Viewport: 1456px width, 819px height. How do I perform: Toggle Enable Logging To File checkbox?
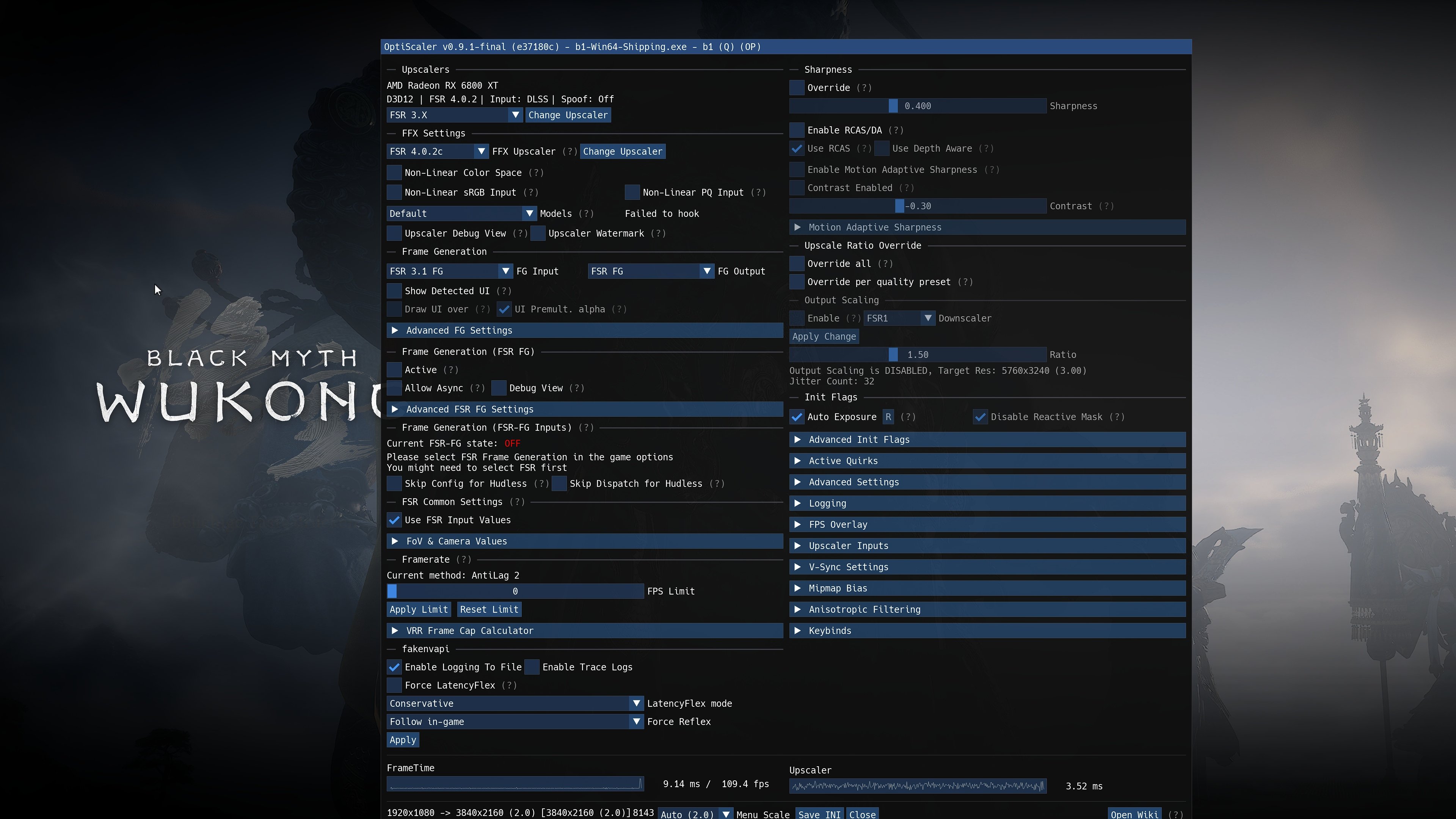[394, 667]
